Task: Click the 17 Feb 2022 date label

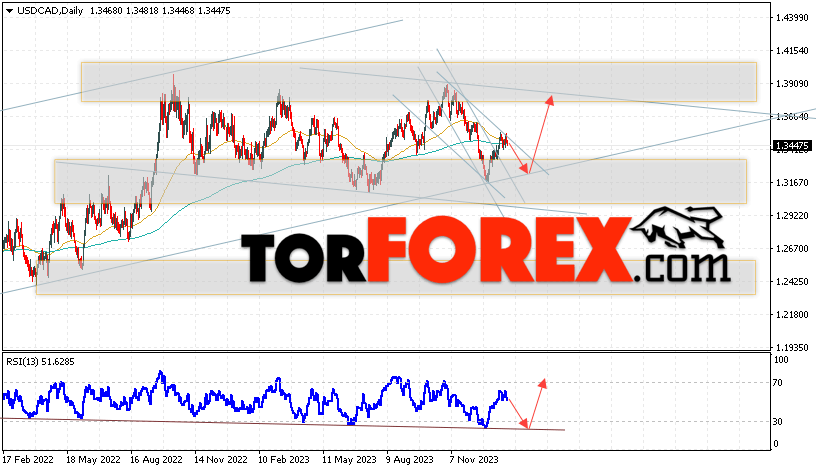Action: coord(28,460)
